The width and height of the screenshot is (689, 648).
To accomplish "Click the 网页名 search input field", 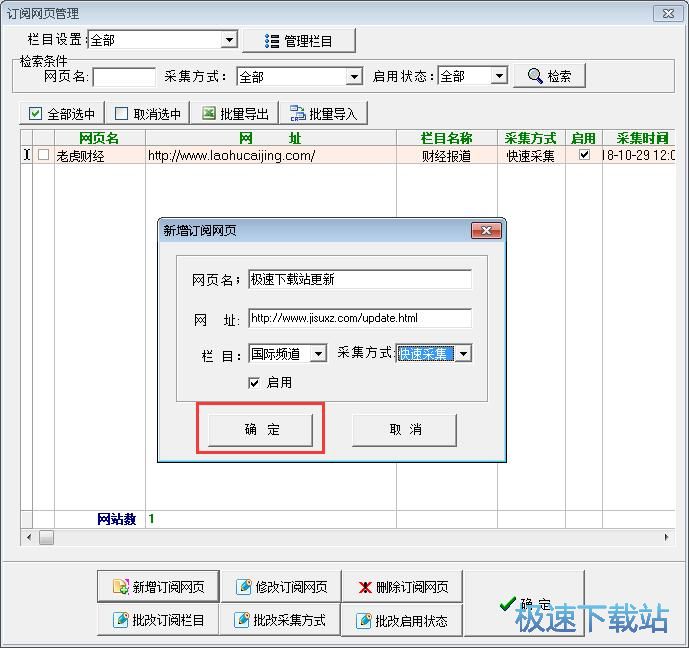I will click(124, 77).
